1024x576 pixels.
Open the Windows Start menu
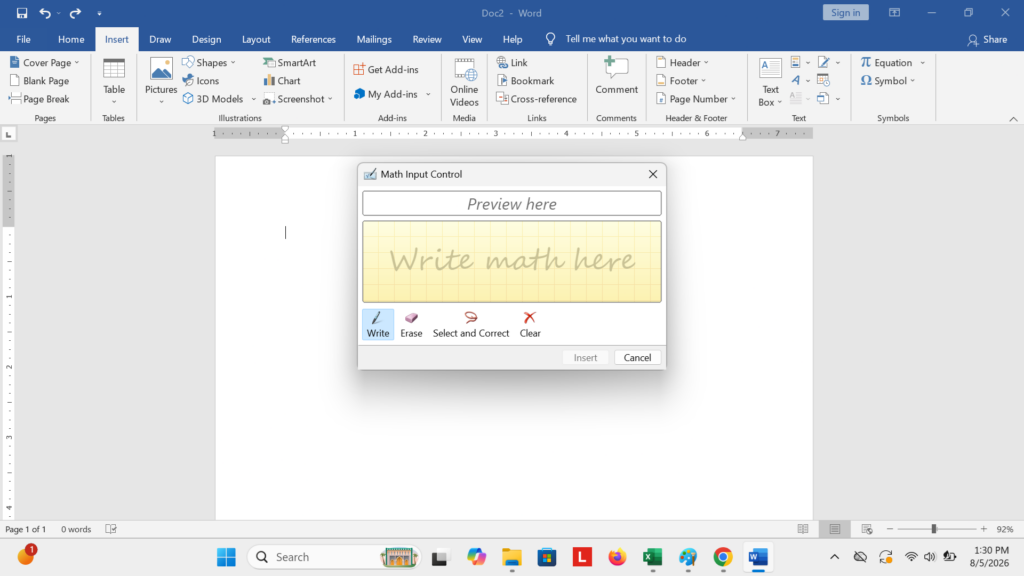pyautogui.click(x=226, y=557)
